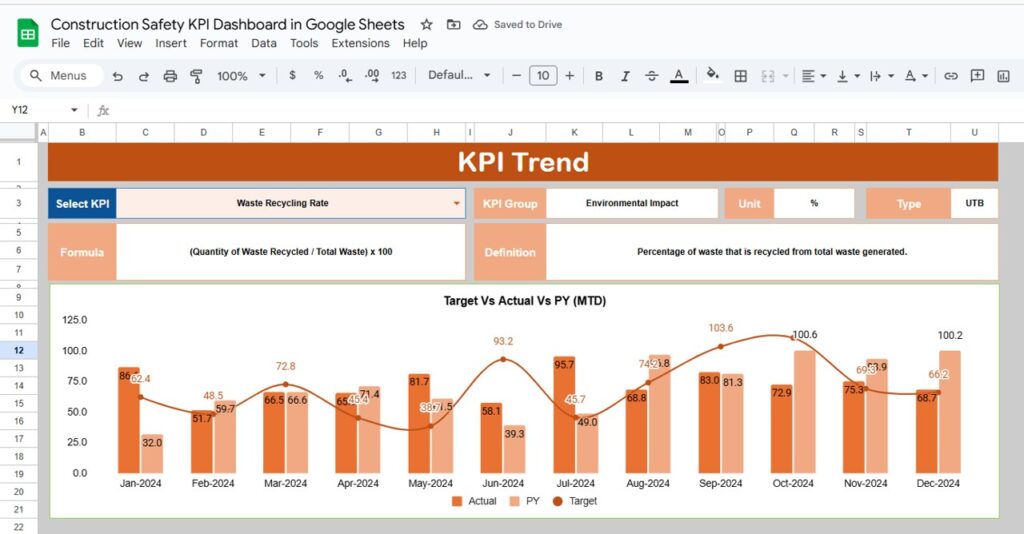Format as percent

pos(319,75)
